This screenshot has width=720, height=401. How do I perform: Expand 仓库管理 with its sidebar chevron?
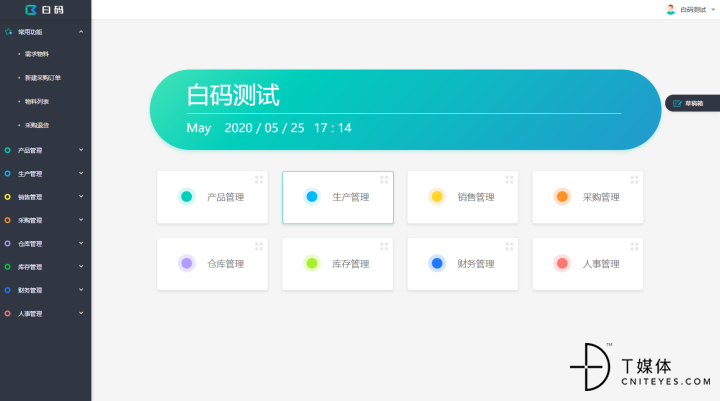coord(81,243)
